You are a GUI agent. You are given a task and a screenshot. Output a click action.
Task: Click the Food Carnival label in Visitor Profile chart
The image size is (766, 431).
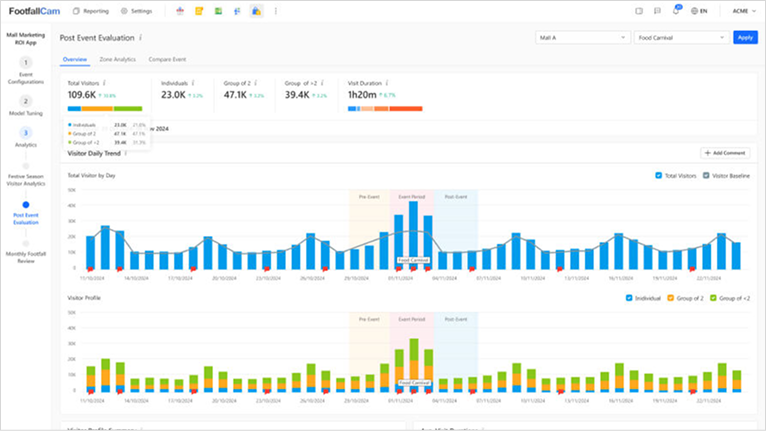tap(413, 383)
